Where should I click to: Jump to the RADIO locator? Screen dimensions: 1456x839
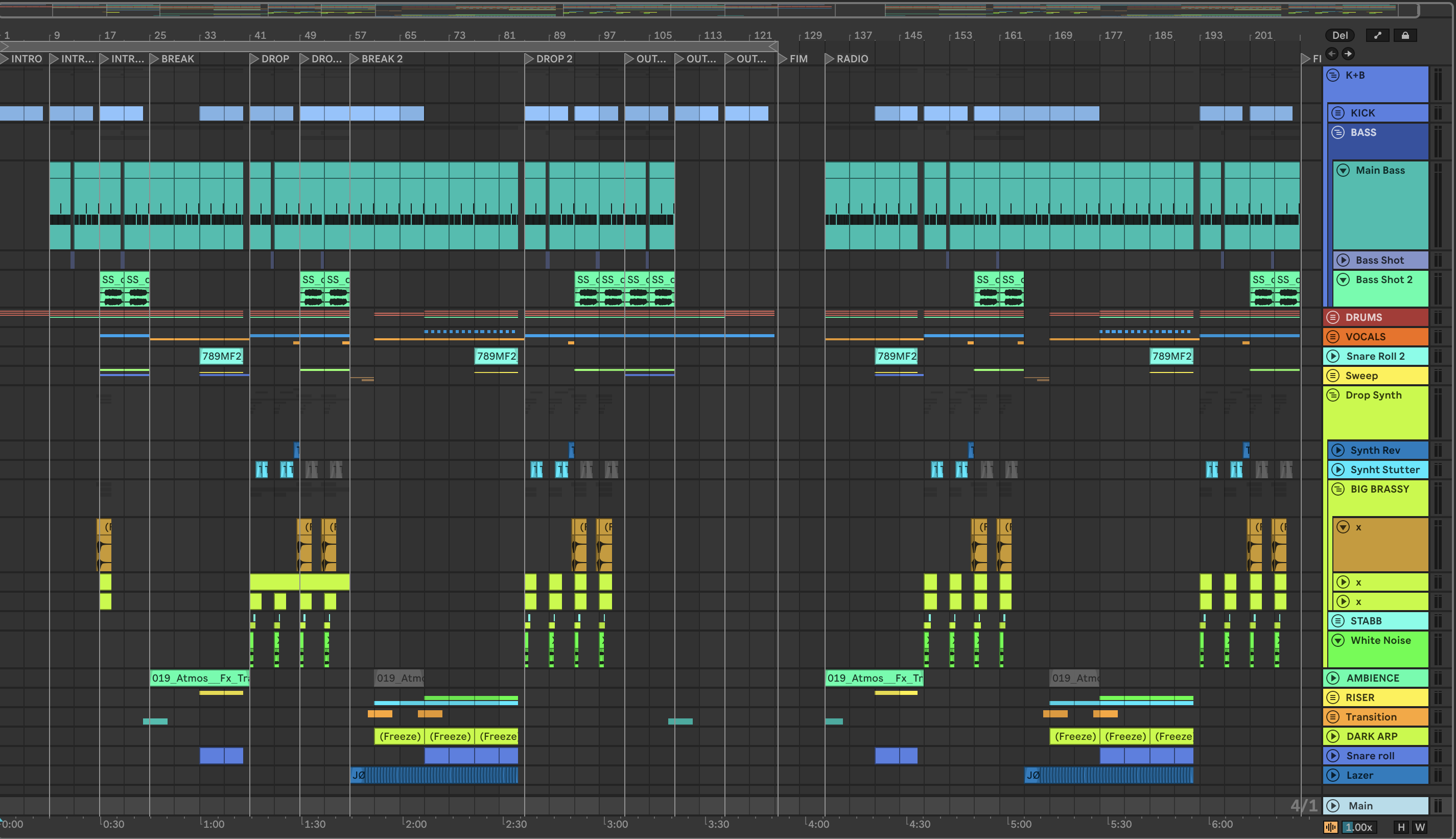(829, 59)
